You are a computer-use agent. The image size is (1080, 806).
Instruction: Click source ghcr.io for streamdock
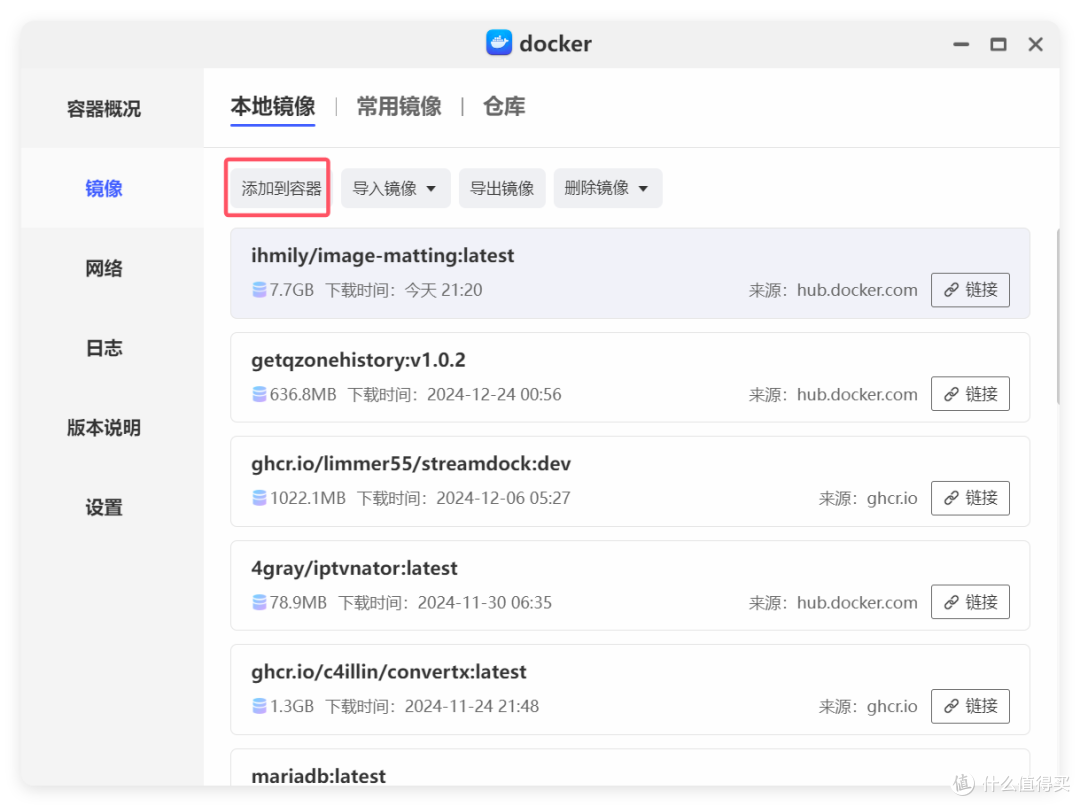892,498
